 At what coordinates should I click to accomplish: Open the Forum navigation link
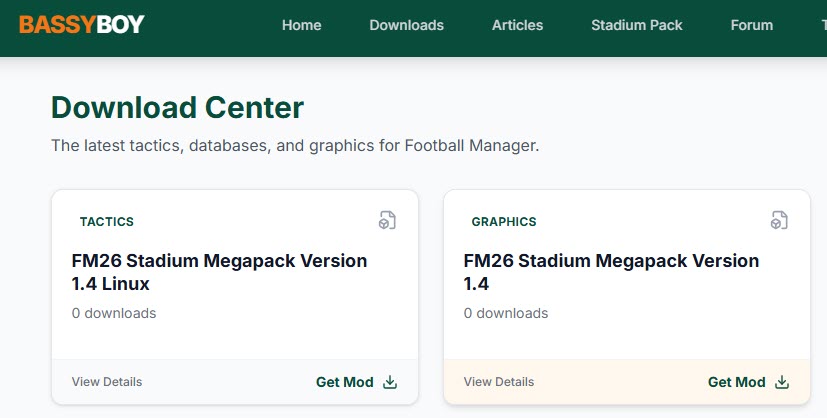pos(751,25)
